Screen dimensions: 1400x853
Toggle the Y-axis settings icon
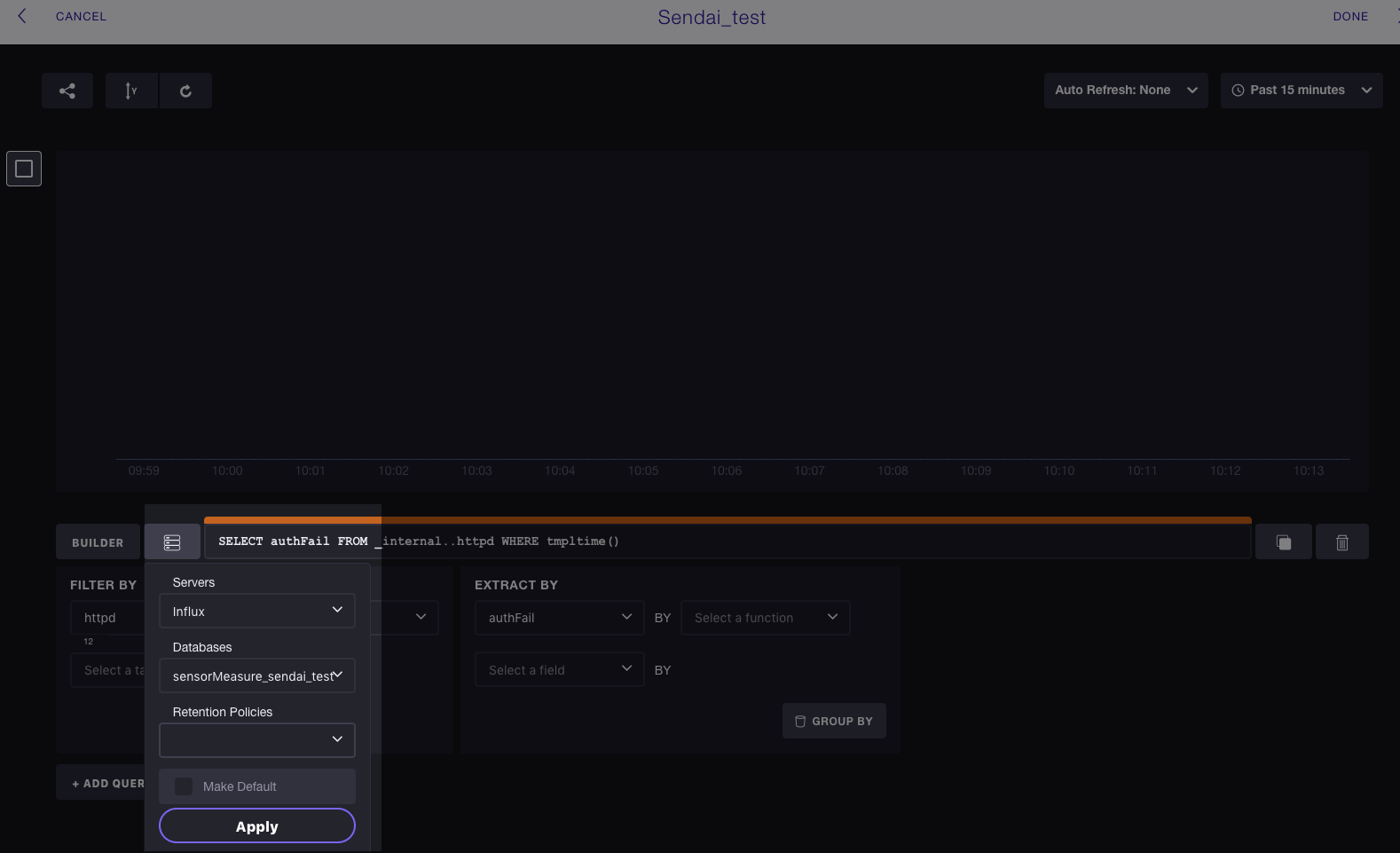[x=131, y=91]
